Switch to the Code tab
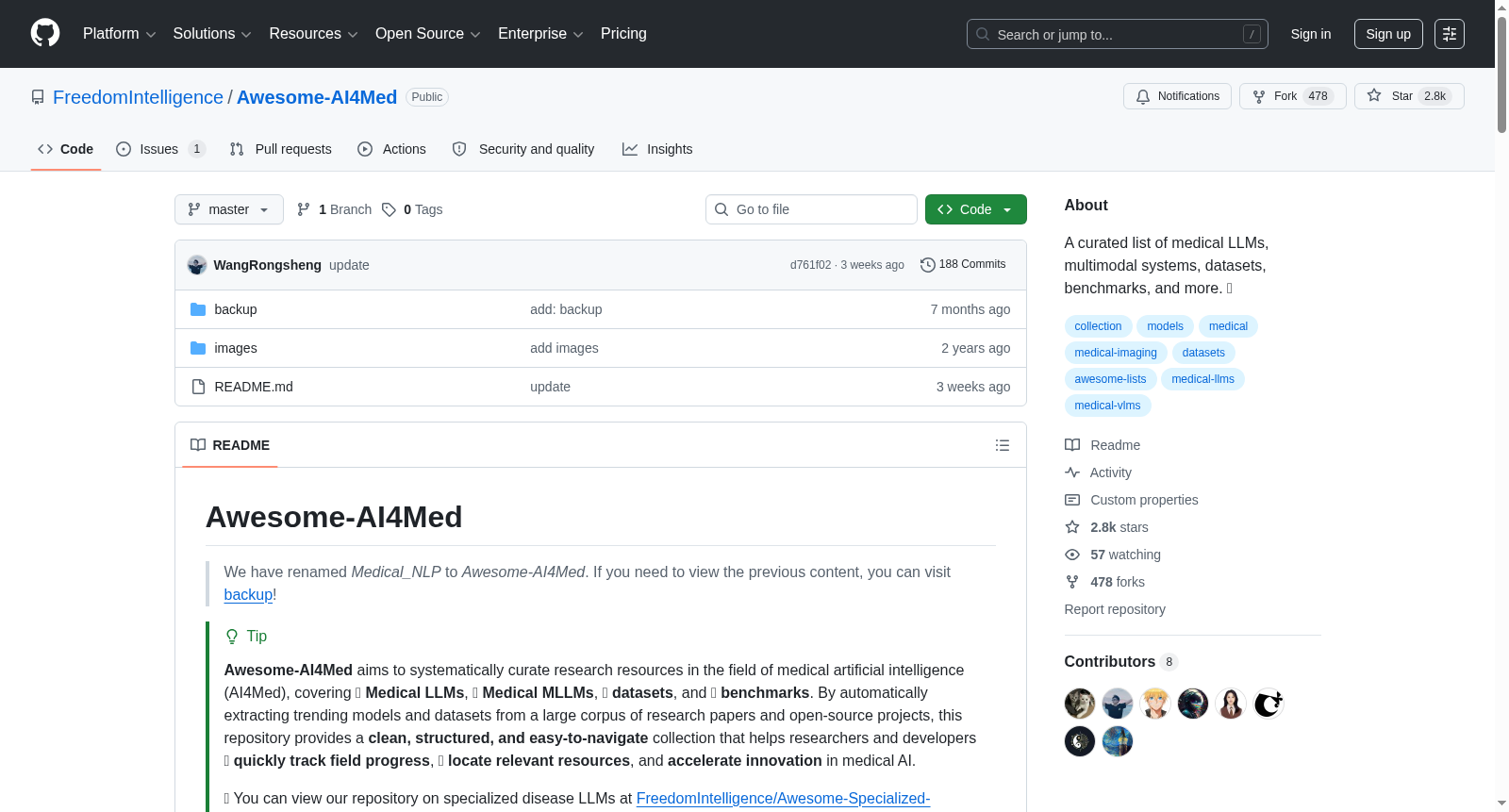 coord(66,149)
